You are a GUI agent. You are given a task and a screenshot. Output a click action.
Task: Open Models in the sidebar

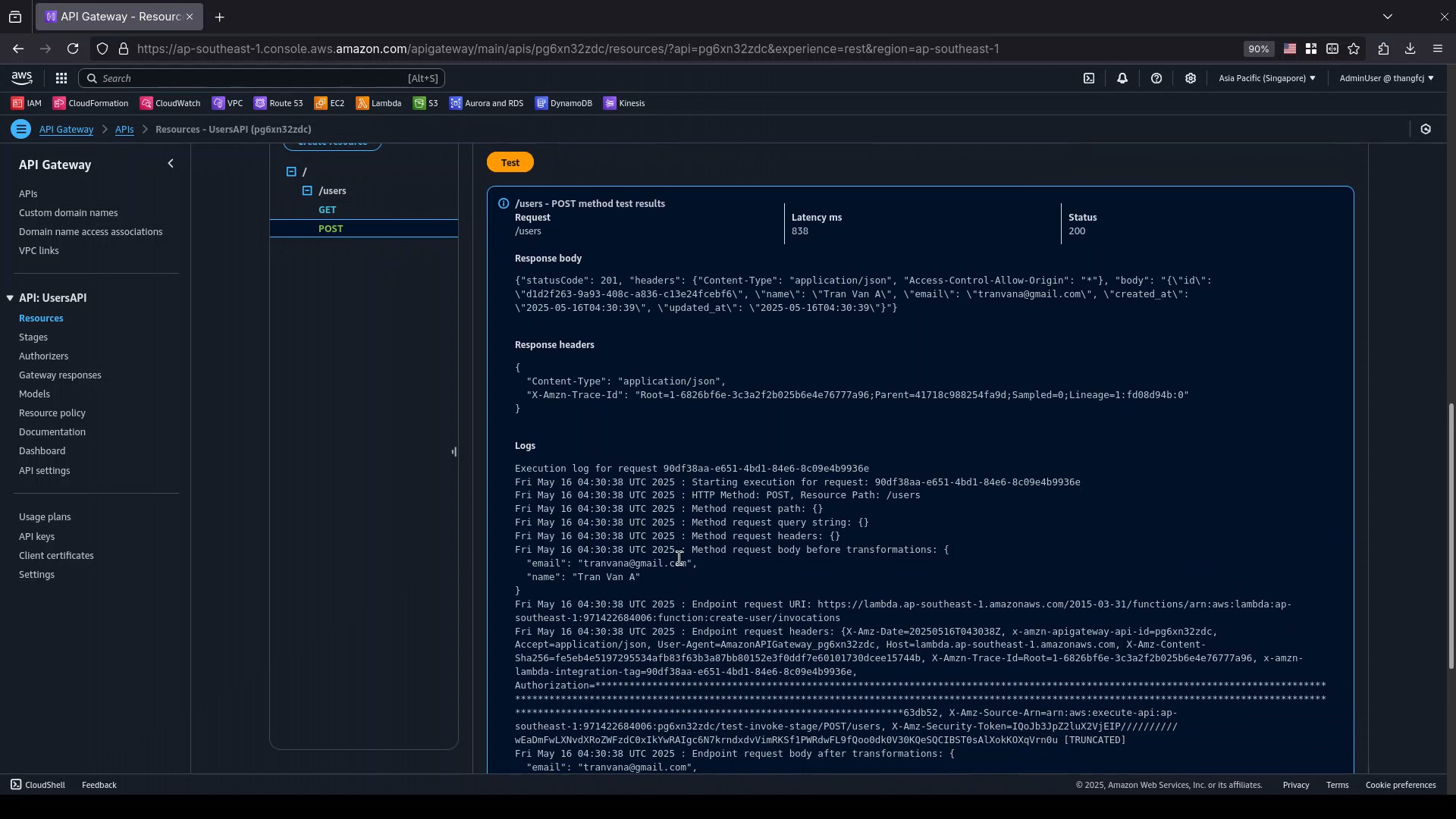tap(34, 394)
